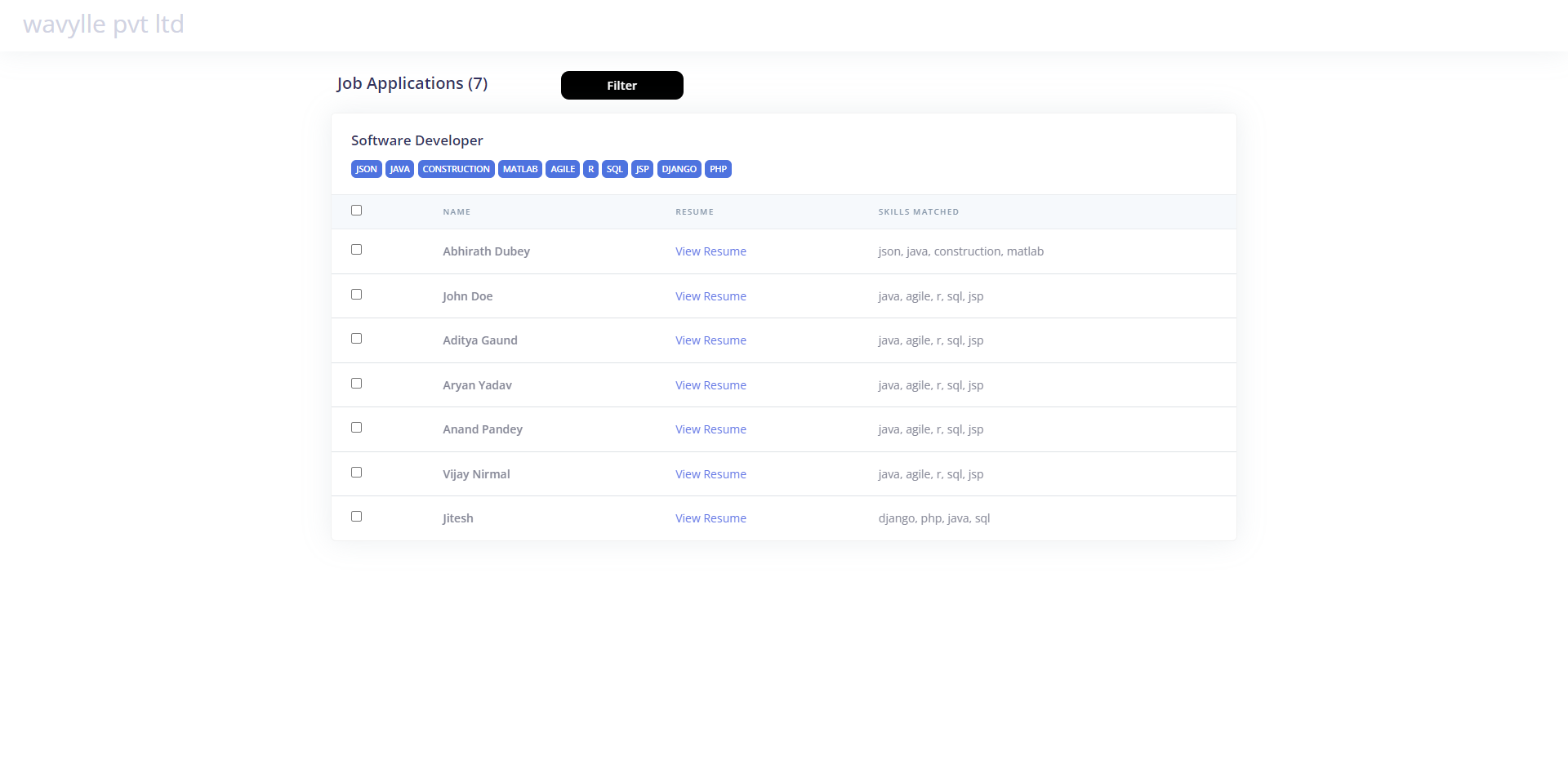Viewport: 1568px width, 773px height.
Task: Select the name John Doe
Action: point(467,296)
